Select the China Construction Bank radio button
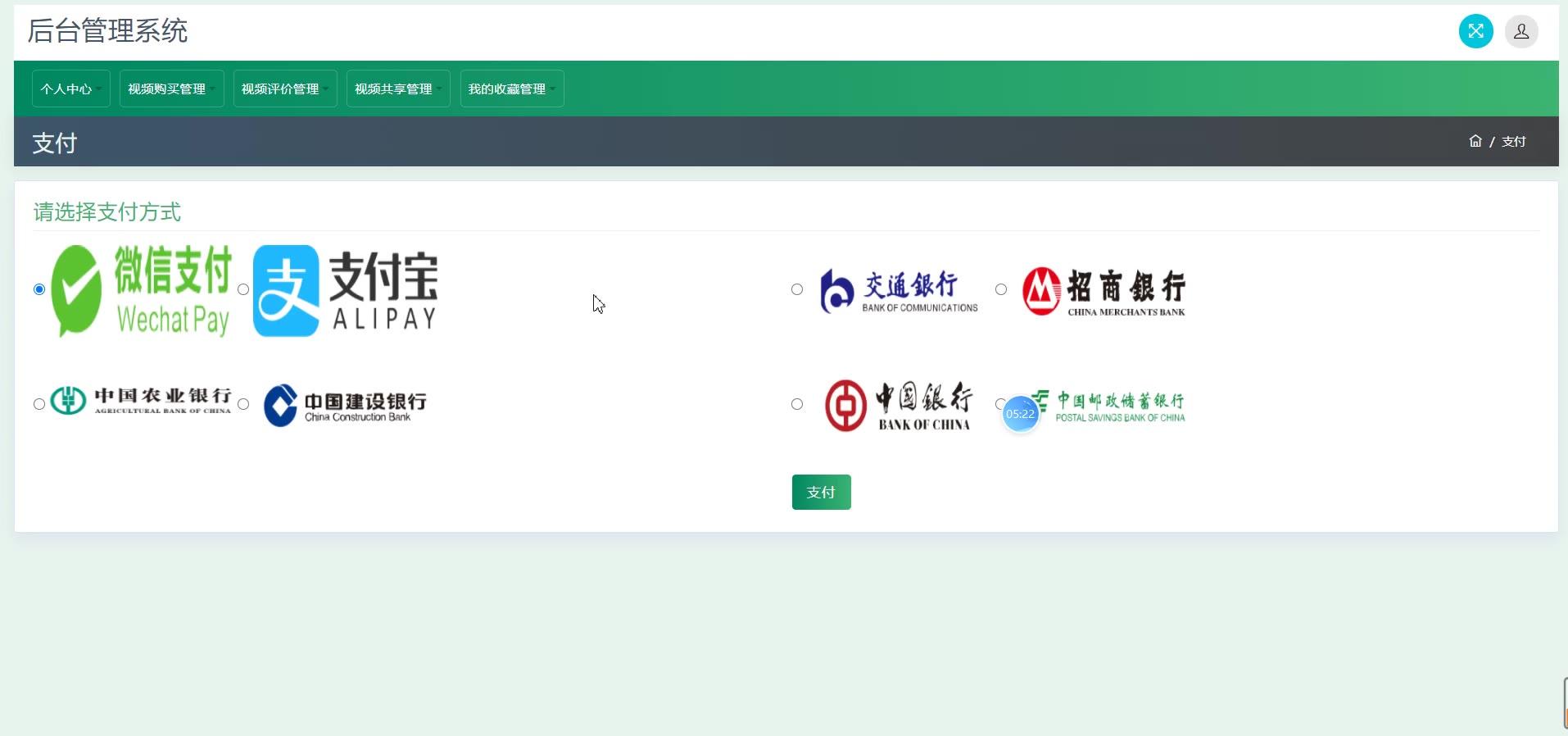 243,404
